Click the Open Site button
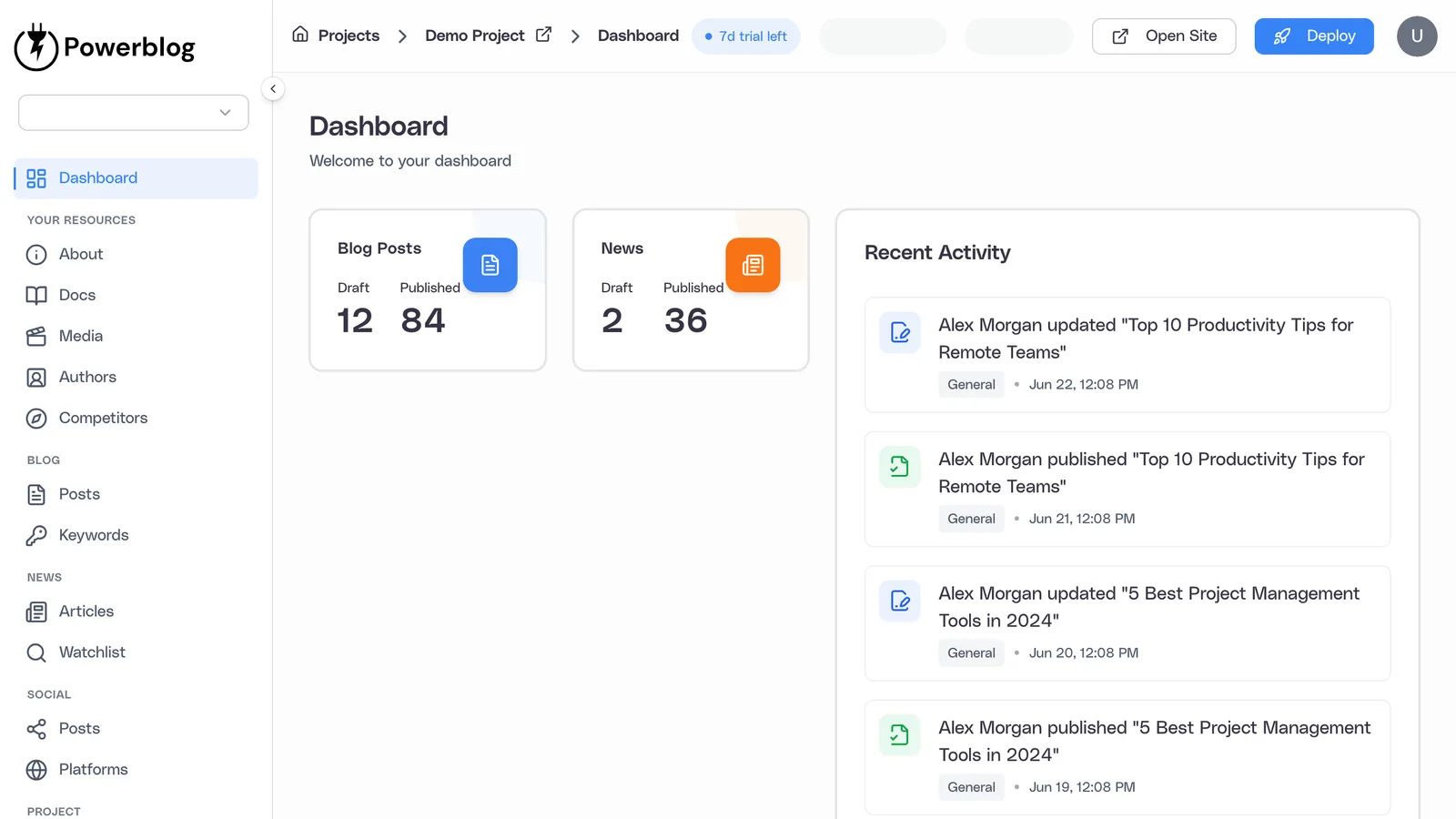The width and height of the screenshot is (1456, 819). click(x=1164, y=36)
